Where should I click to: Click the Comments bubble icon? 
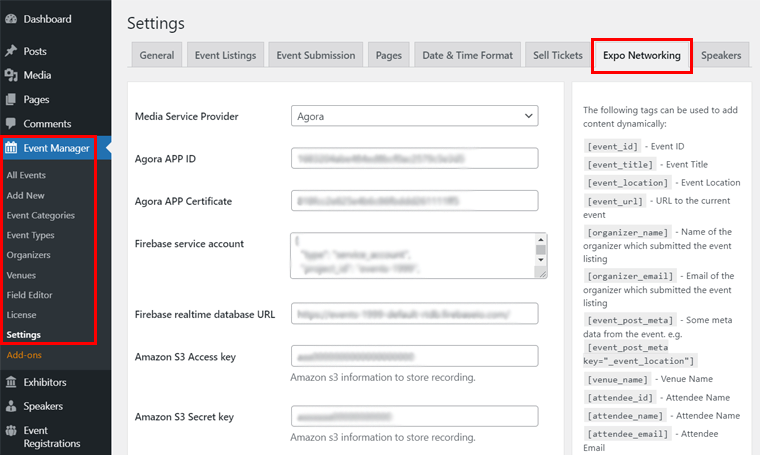click(11, 124)
